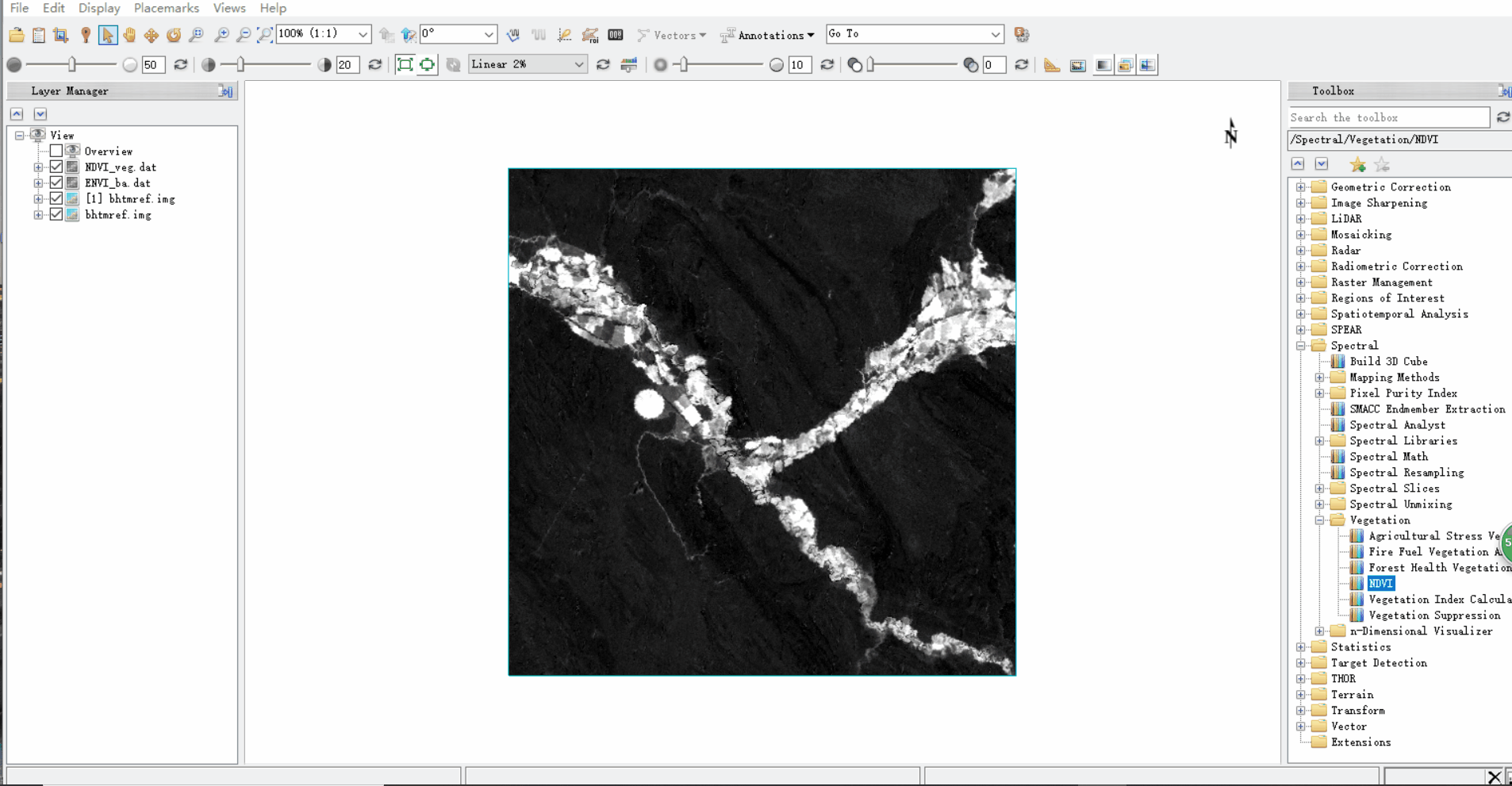Open the zoom percentage dropdown
The width and height of the screenshot is (1512, 786).
pos(363,34)
